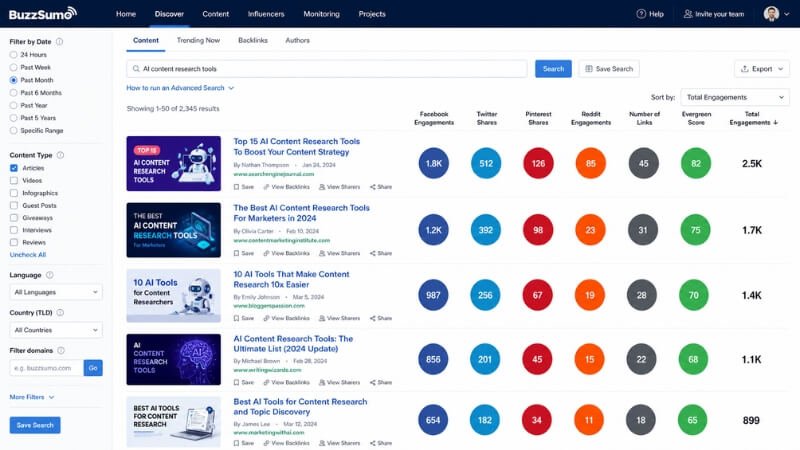Select the Past 6 Months date filter
The image size is (800, 450).
point(13,93)
